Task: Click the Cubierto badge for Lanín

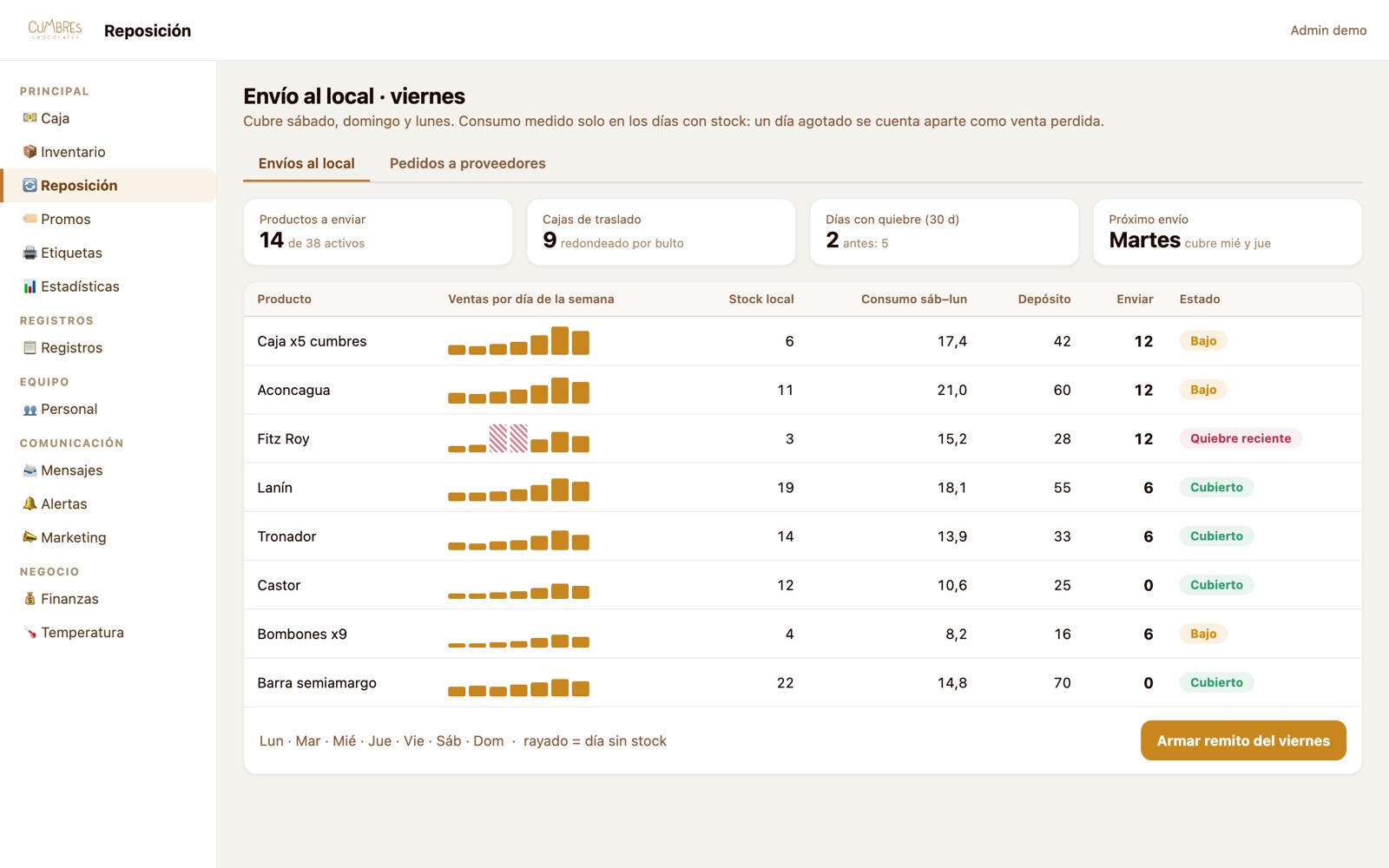Action: click(x=1216, y=487)
